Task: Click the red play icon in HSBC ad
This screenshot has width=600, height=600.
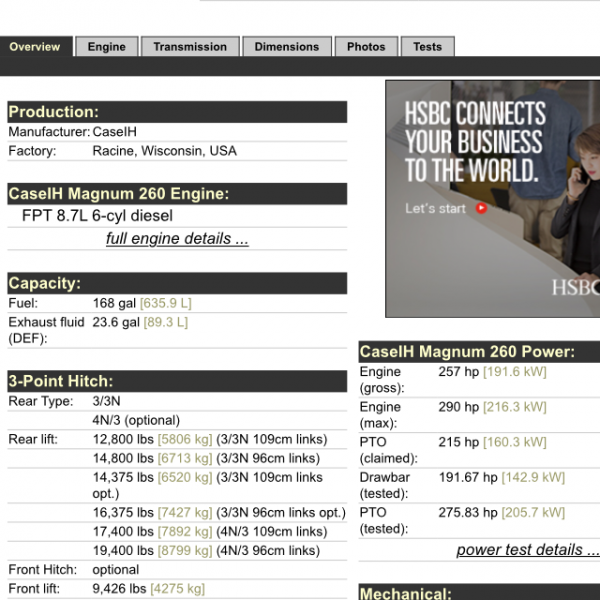Action: pyautogui.click(x=481, y=208)
